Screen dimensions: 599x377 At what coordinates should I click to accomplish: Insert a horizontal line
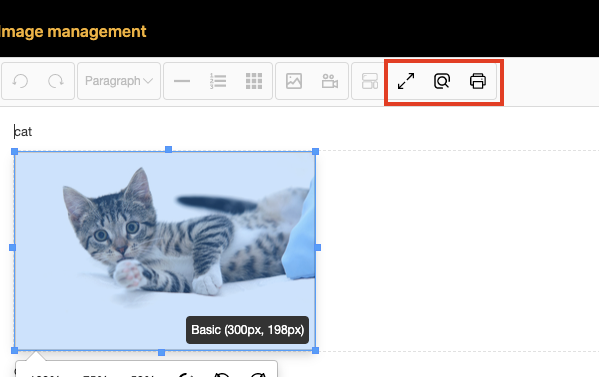tap(182, 81)
